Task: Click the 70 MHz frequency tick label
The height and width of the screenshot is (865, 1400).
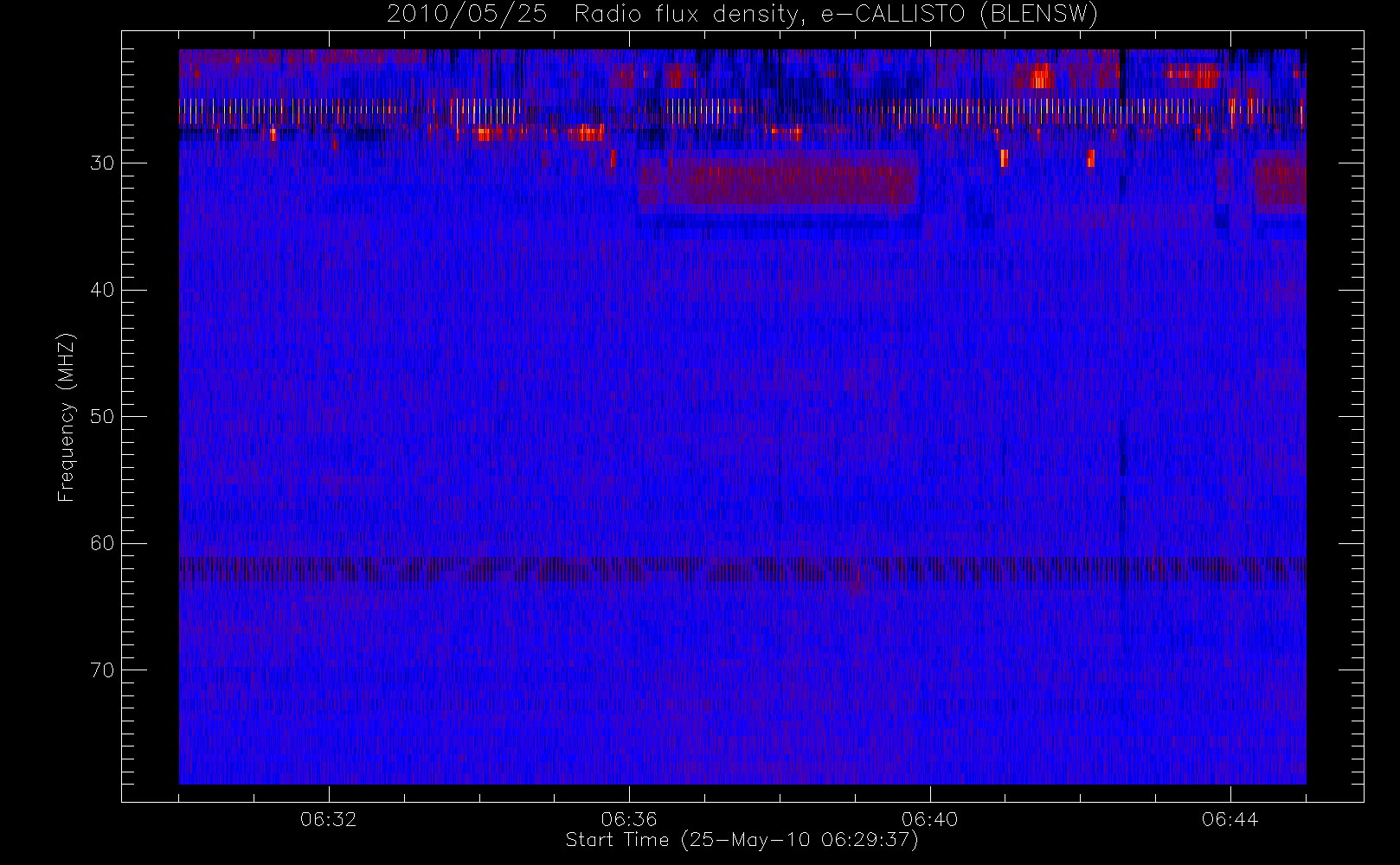Action: [x=102, y=670]
